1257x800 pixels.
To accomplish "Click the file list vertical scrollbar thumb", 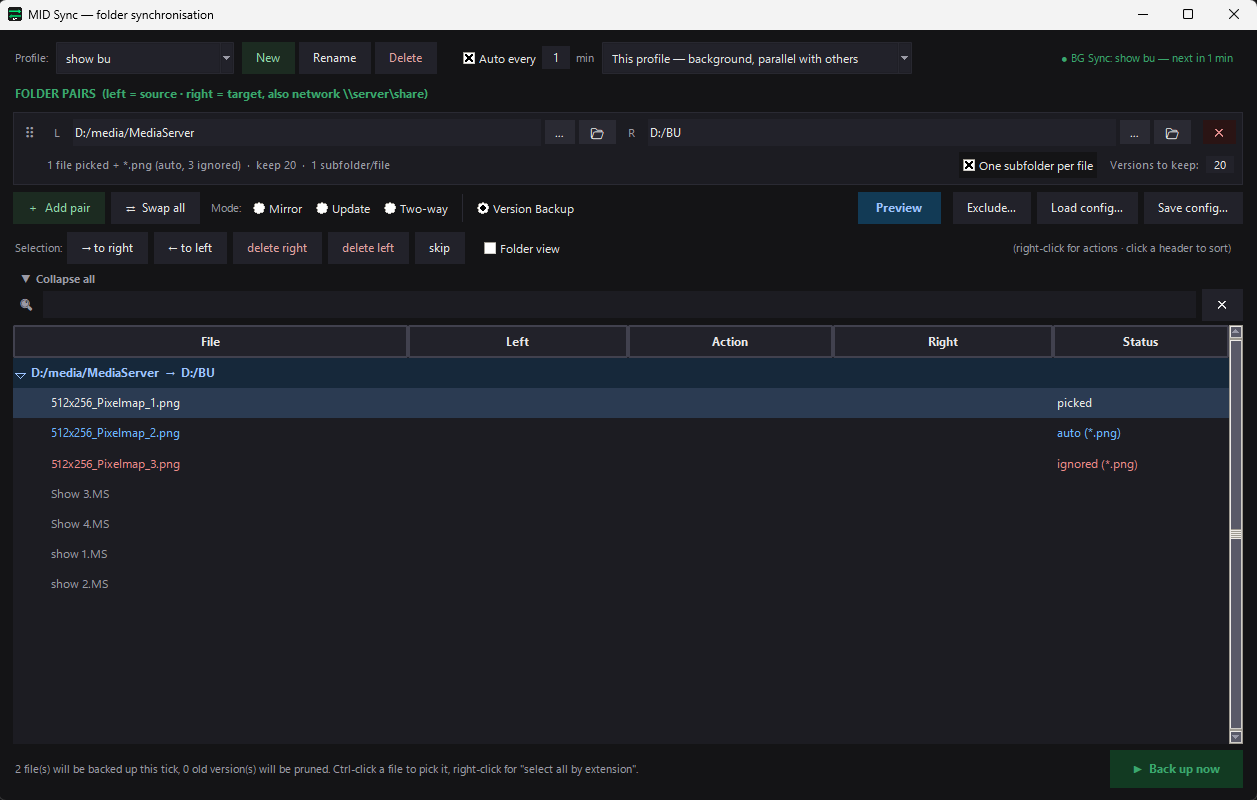I will [1235, 535].
